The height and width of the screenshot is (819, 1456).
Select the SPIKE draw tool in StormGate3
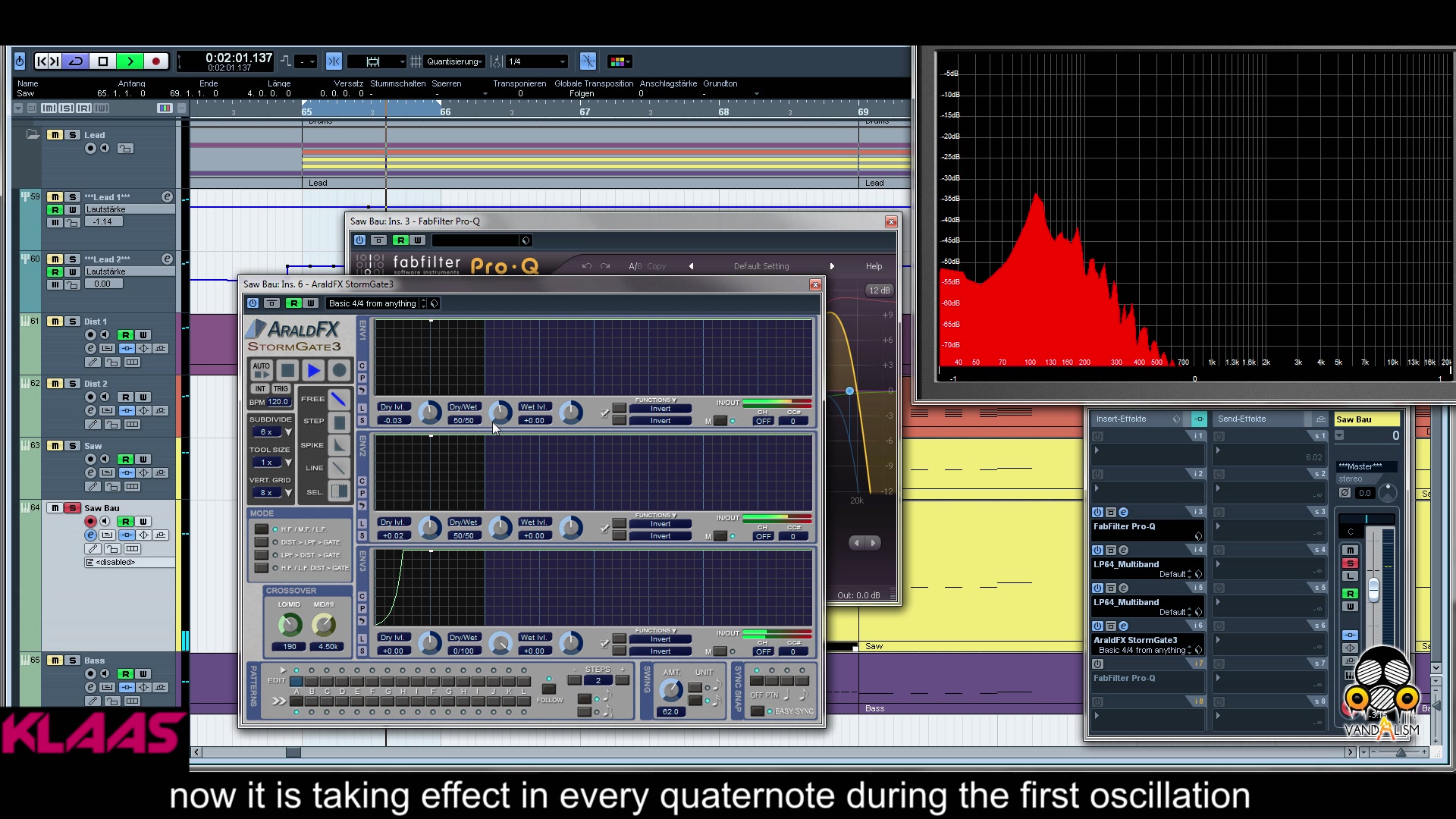click(x=339, y=445)
